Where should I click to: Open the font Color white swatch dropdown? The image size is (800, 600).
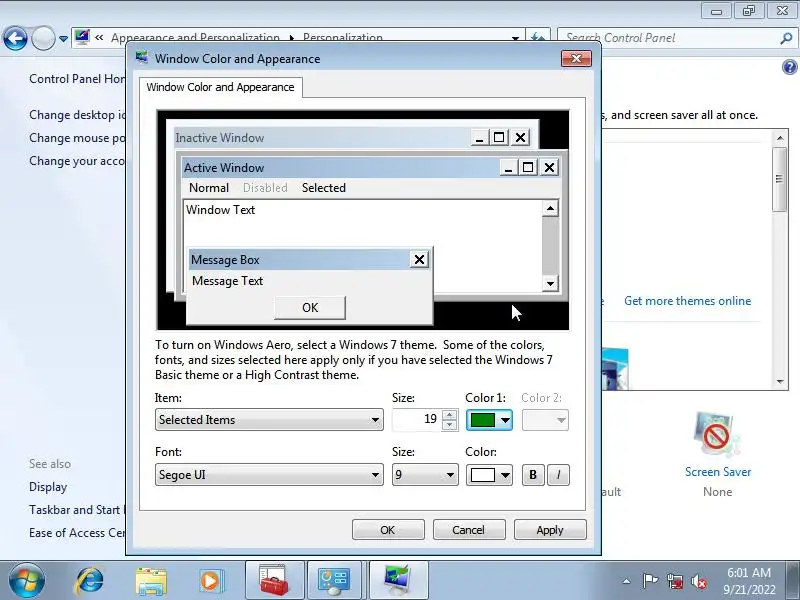click(489, 475)
